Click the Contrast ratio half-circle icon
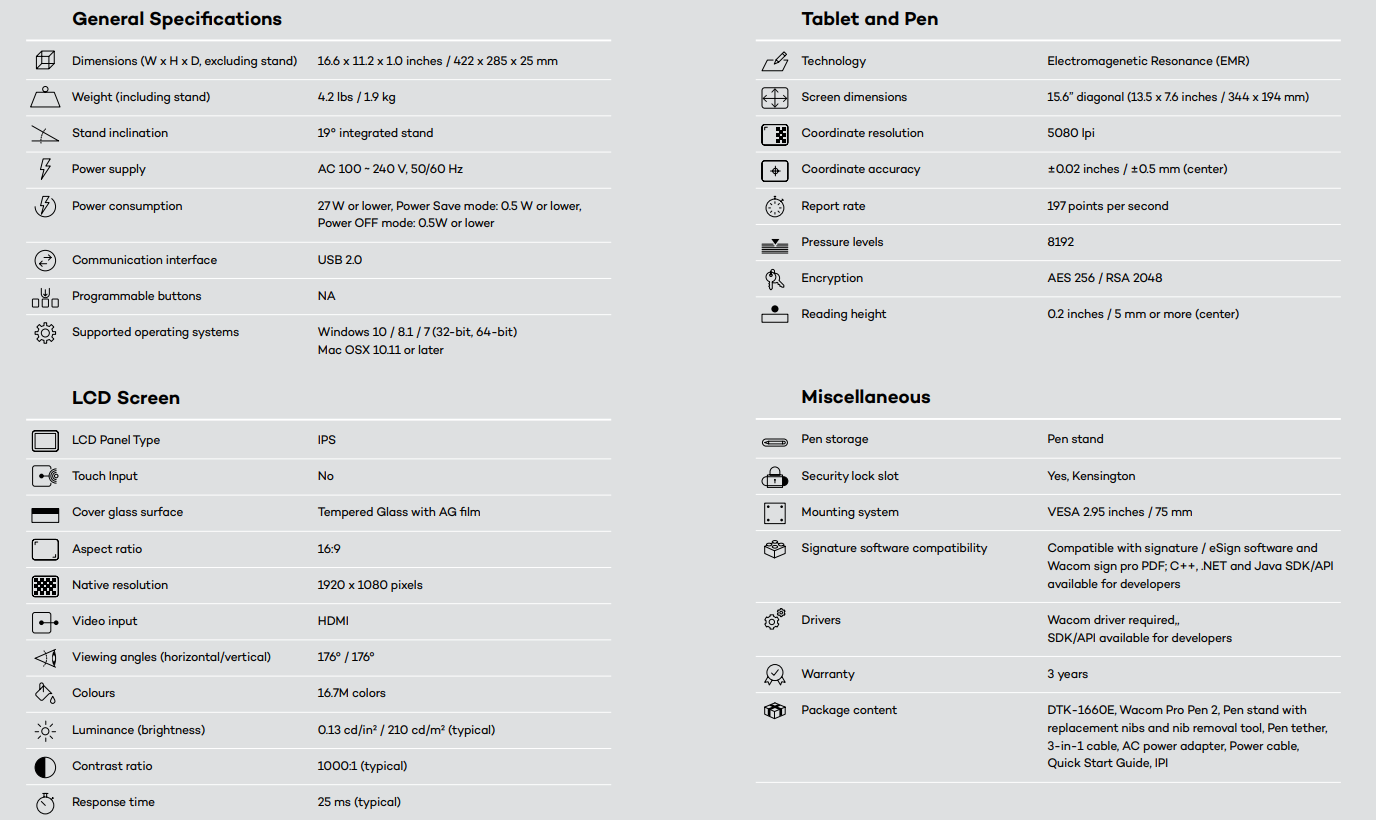Screen dimensions: 1376x820 [x=45, y=767]
